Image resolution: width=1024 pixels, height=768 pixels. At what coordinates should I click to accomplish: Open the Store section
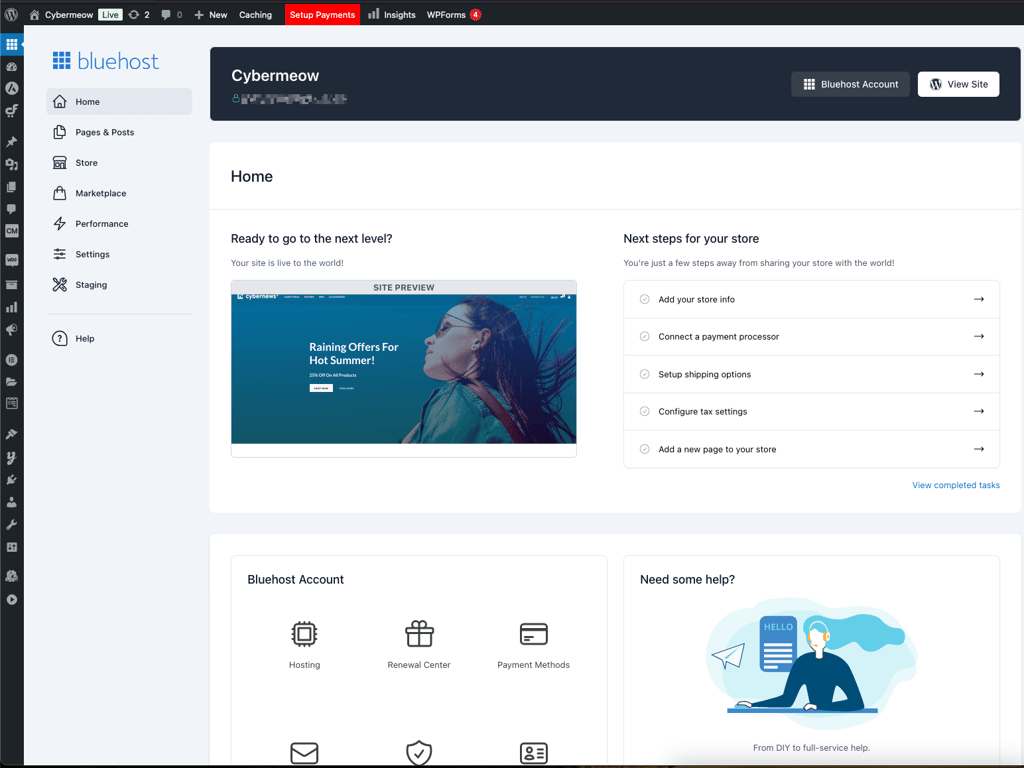120,163
